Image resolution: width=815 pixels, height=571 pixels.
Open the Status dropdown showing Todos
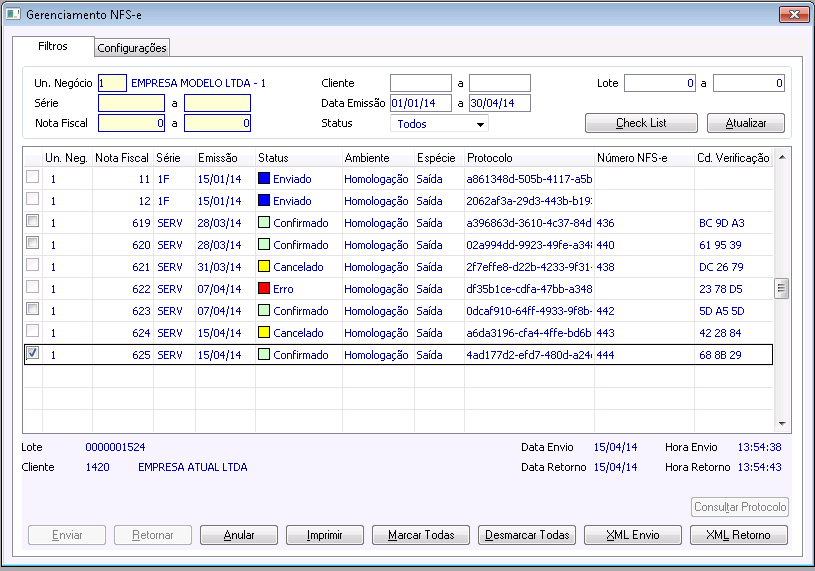pyautogui.click(x=439, y=124)
